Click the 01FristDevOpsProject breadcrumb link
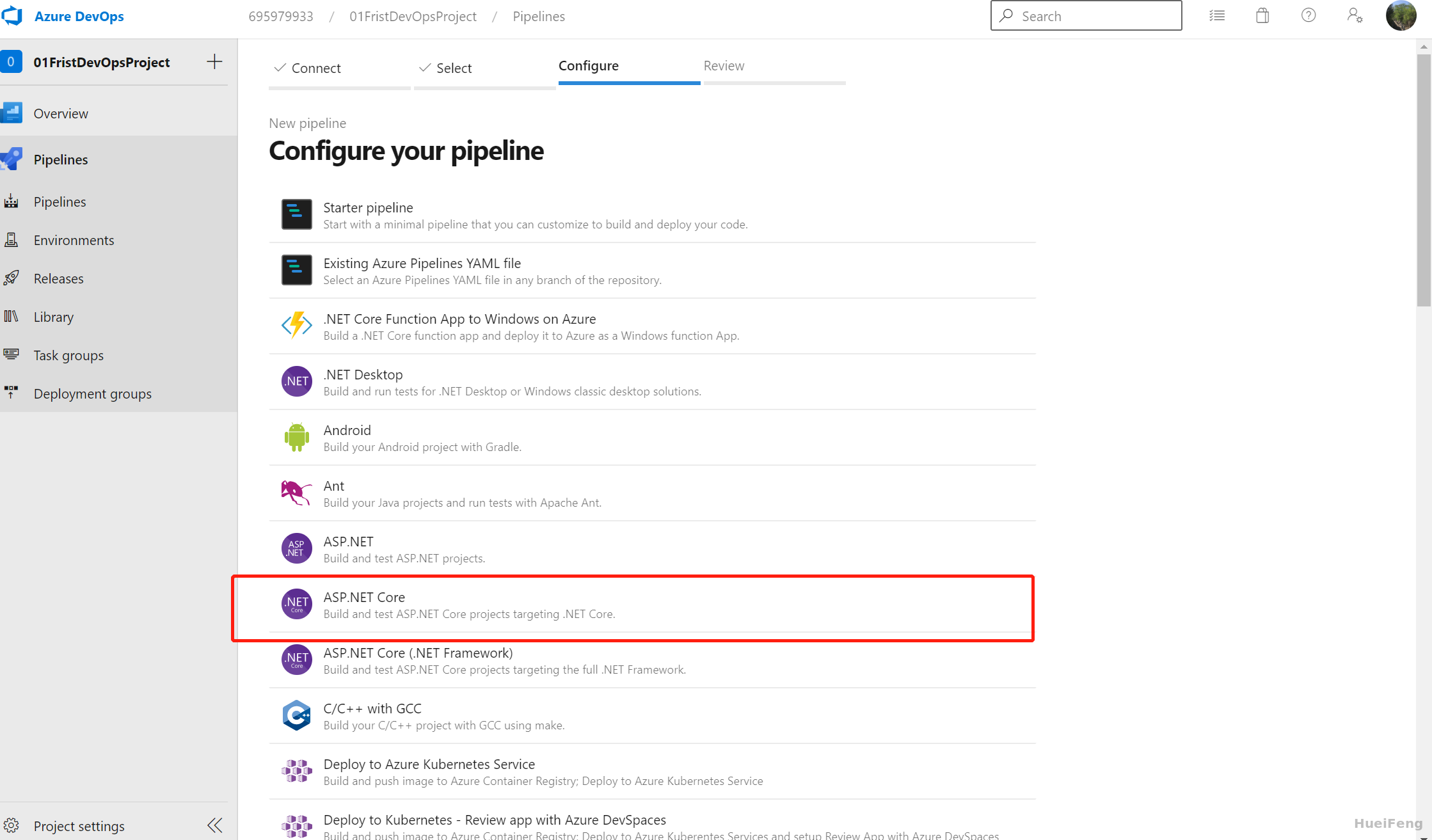Image resolution: width=1432 pixels, height=840 pixels. [x=413, y=16]
